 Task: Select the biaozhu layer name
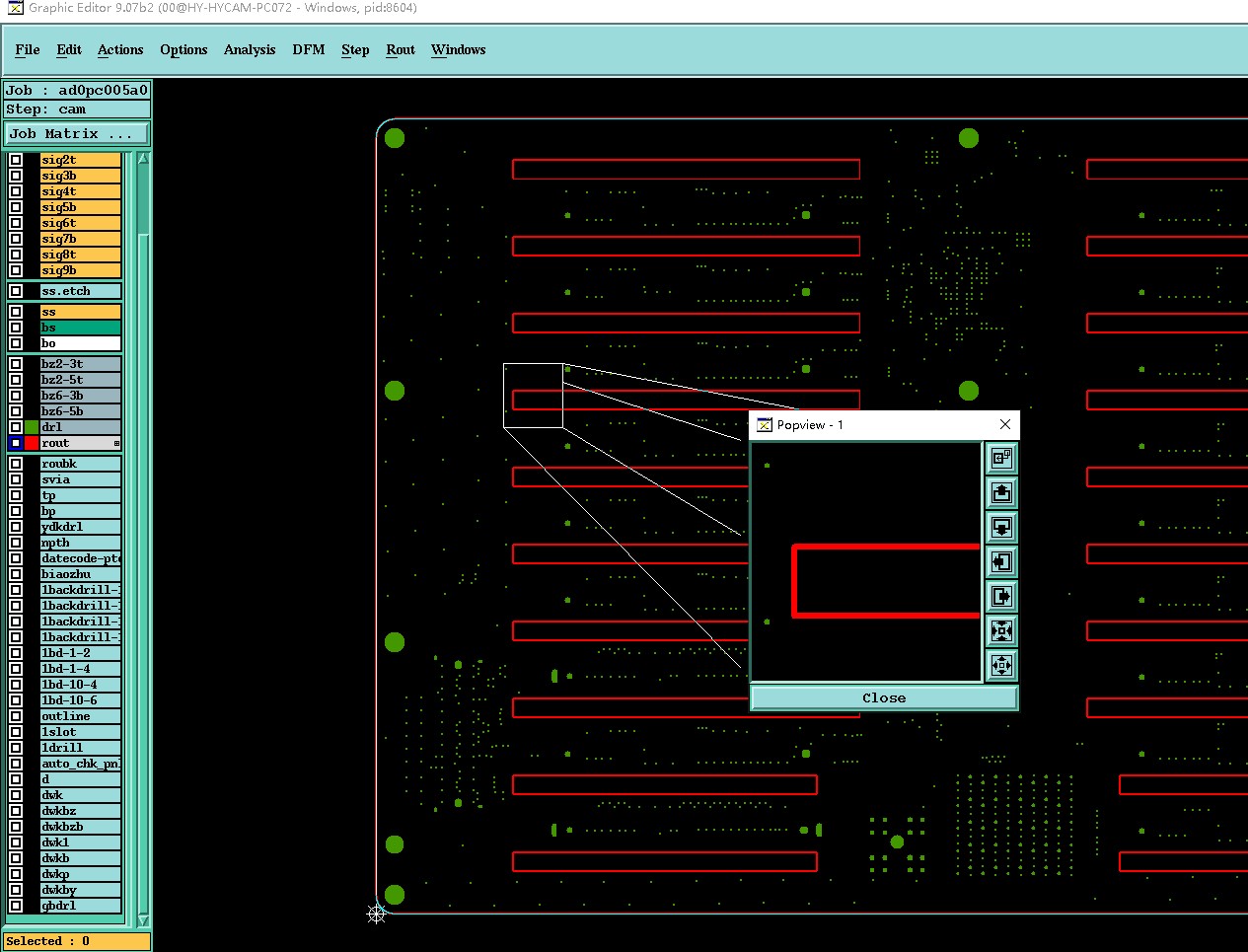80,574
